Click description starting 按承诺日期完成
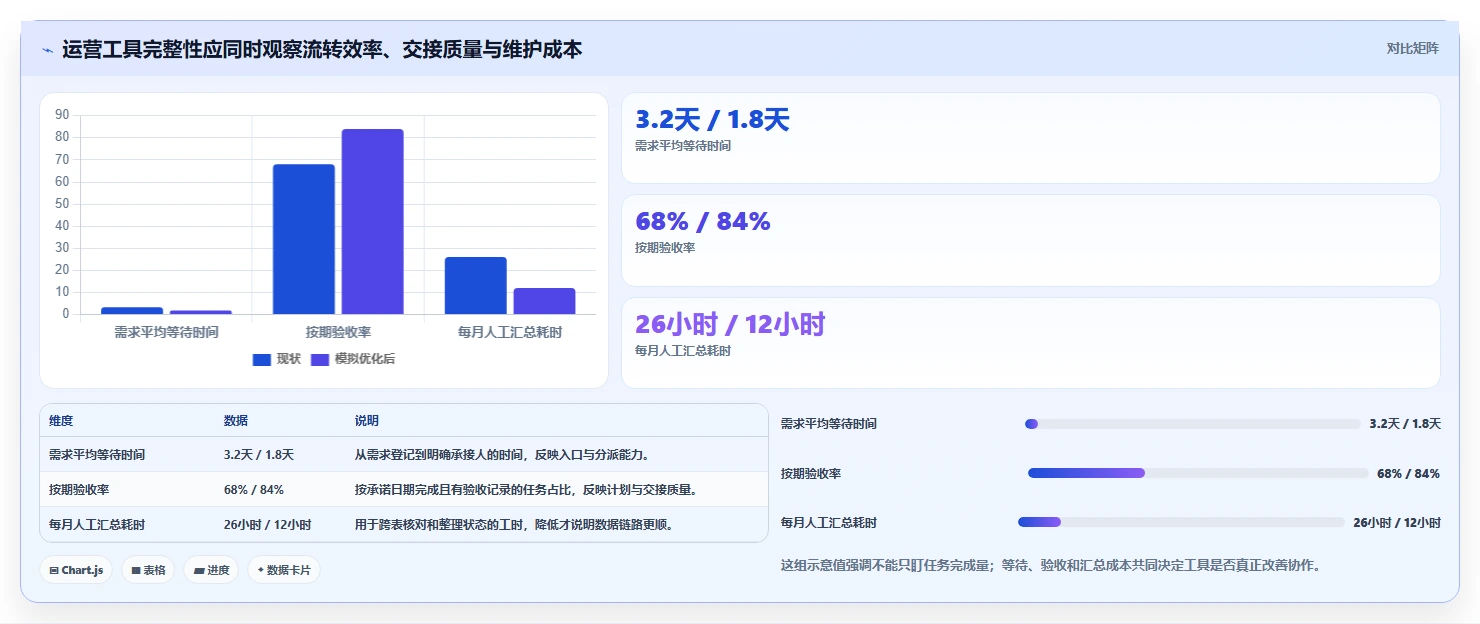 (526, 490)
